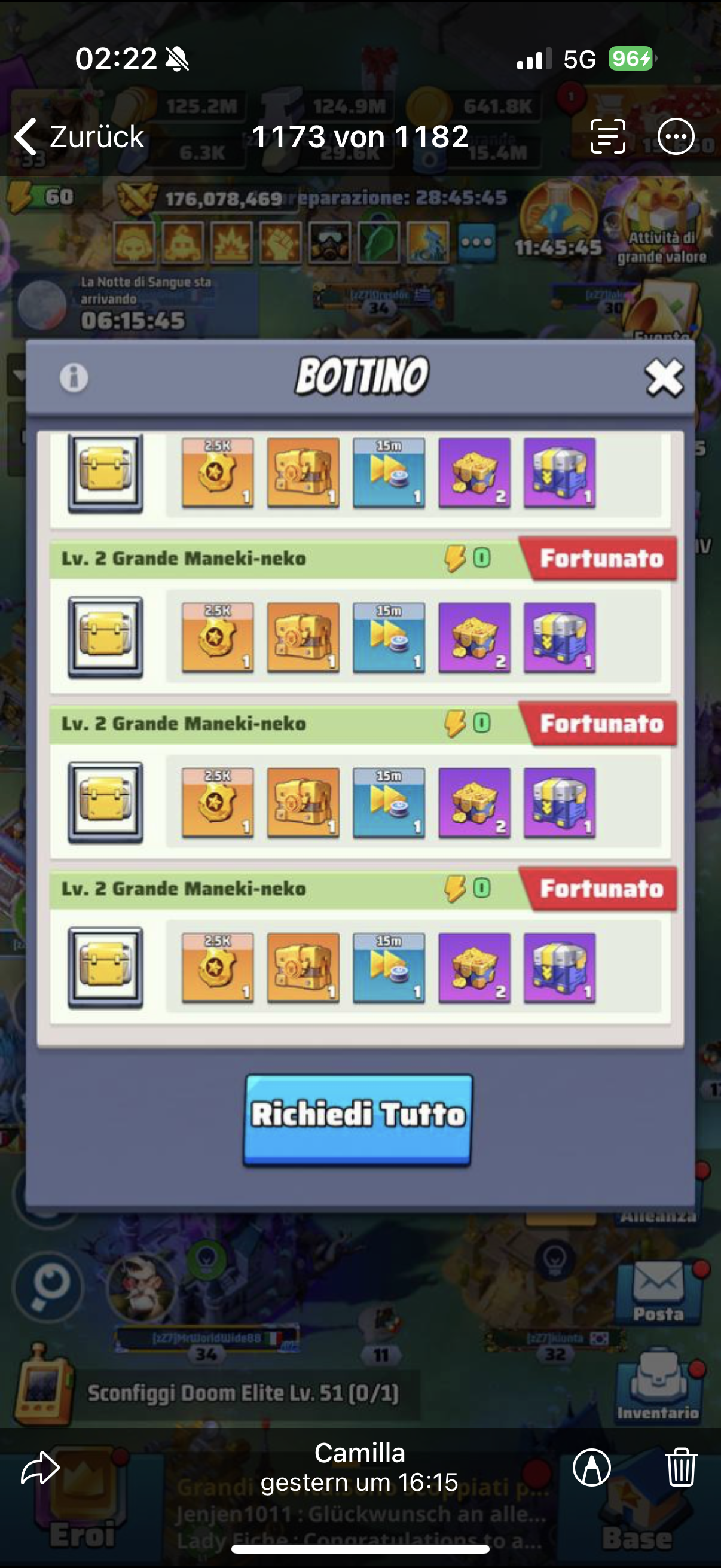Tap the trash delete icon
721x1568 pixels.
(681, 1468)
